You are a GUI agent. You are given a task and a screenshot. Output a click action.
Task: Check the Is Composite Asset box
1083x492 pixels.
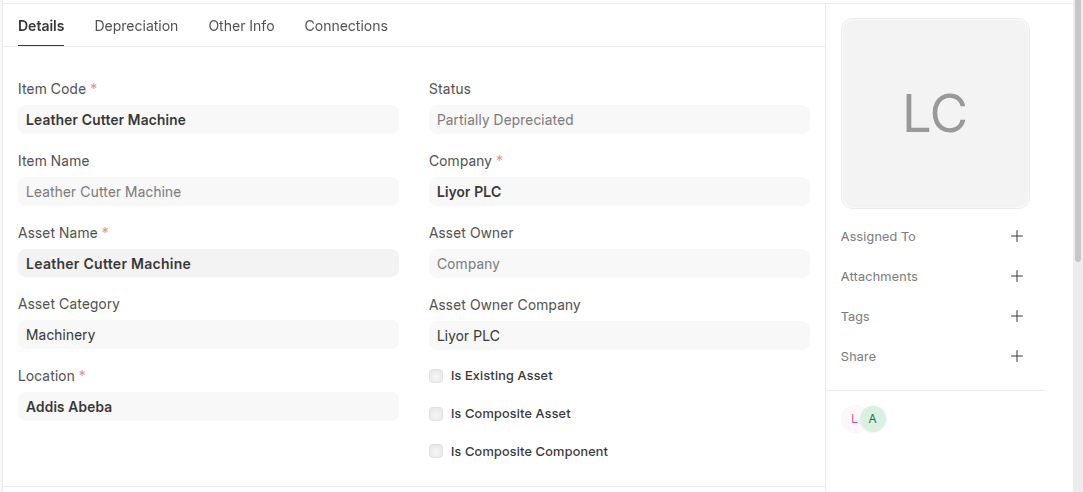tap(436, 414)
